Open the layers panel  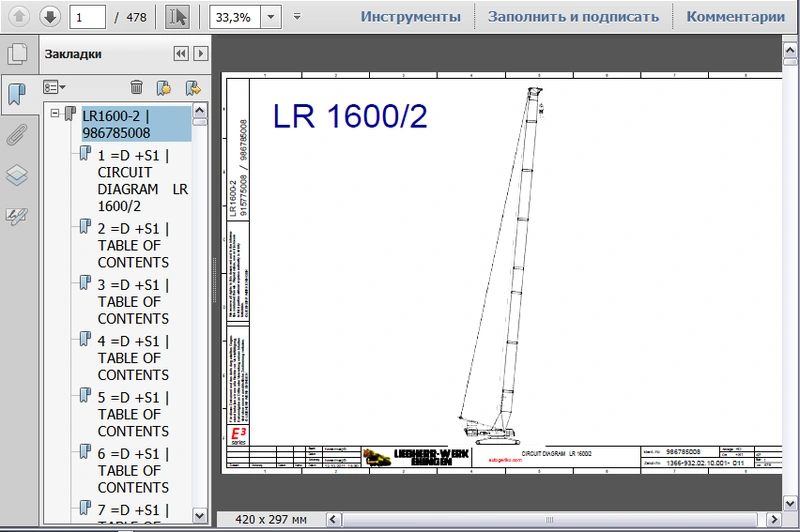[17, 175]
